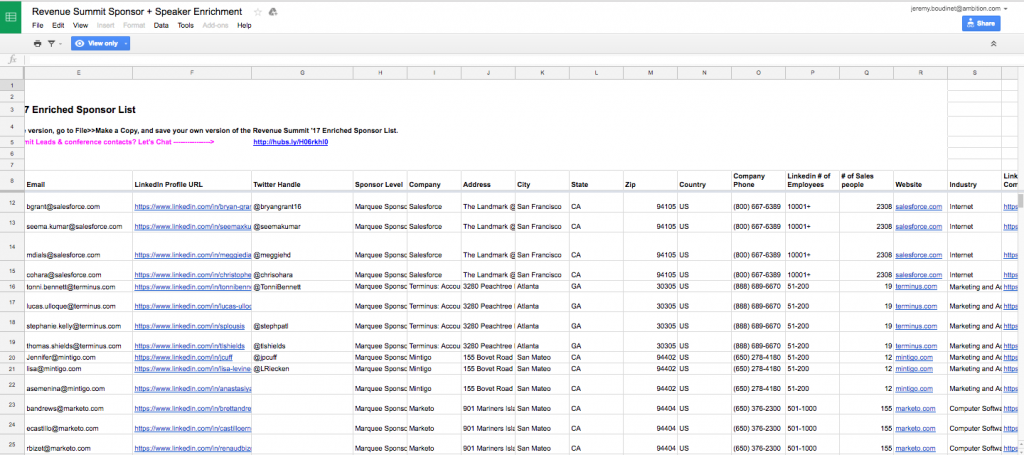The image size is (1024, 455).
Task: Select the Sponsor Level header cell
Action: tap(380, 180)
